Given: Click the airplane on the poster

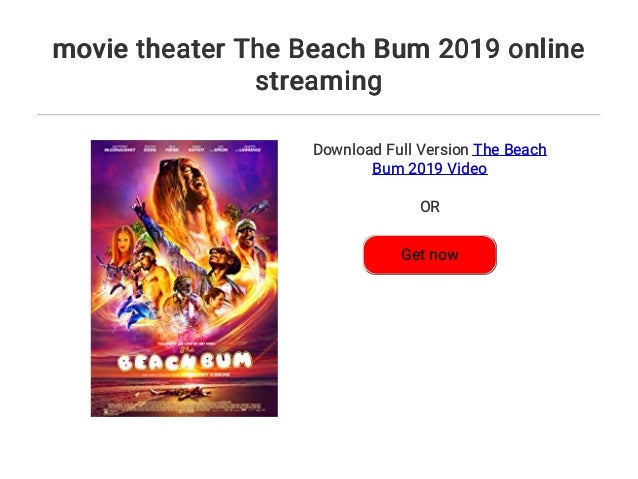Looking at the screenshot, I should tap(259, 207).
